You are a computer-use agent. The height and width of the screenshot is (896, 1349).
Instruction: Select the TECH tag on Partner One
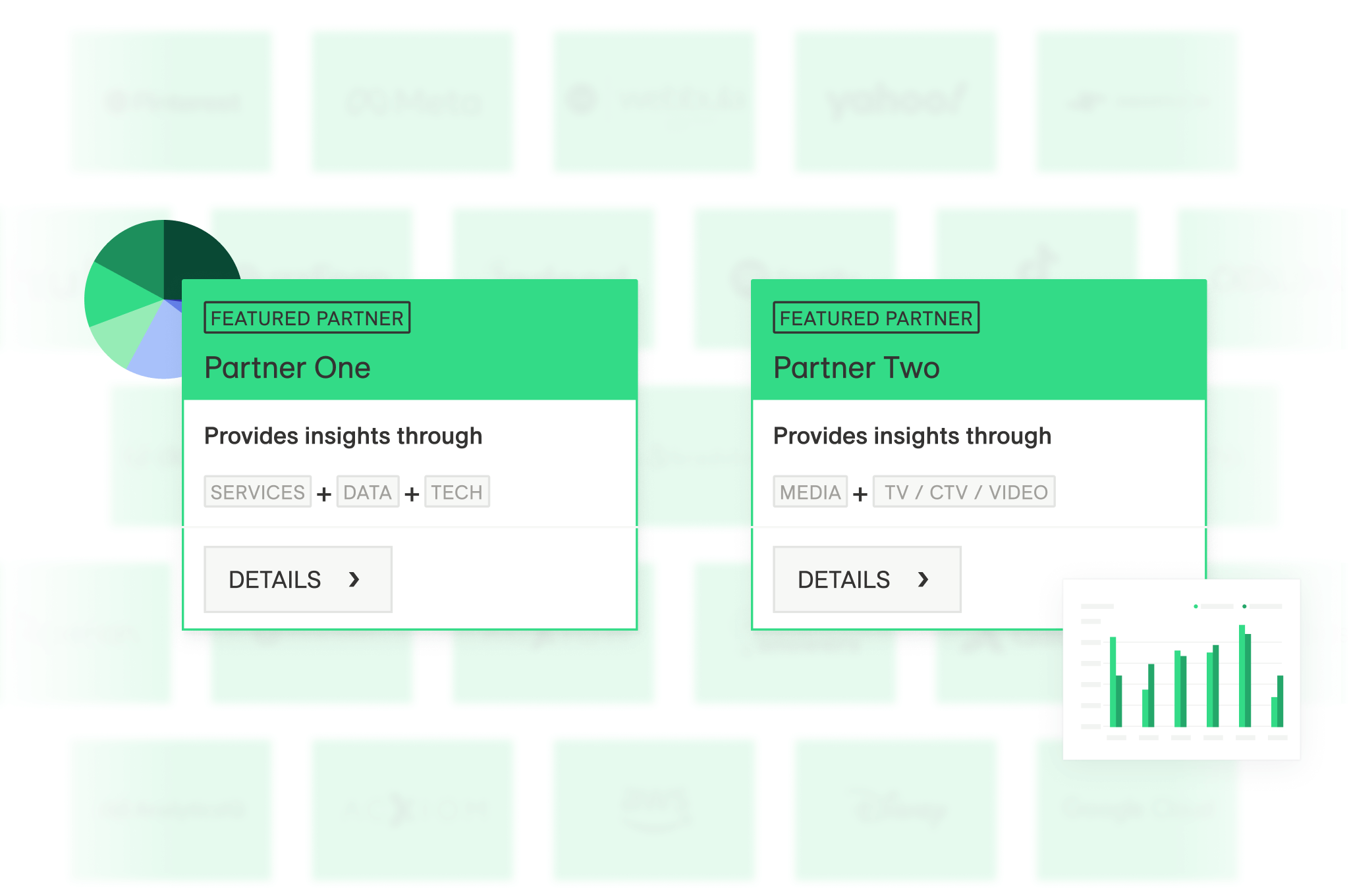[457, 492]
